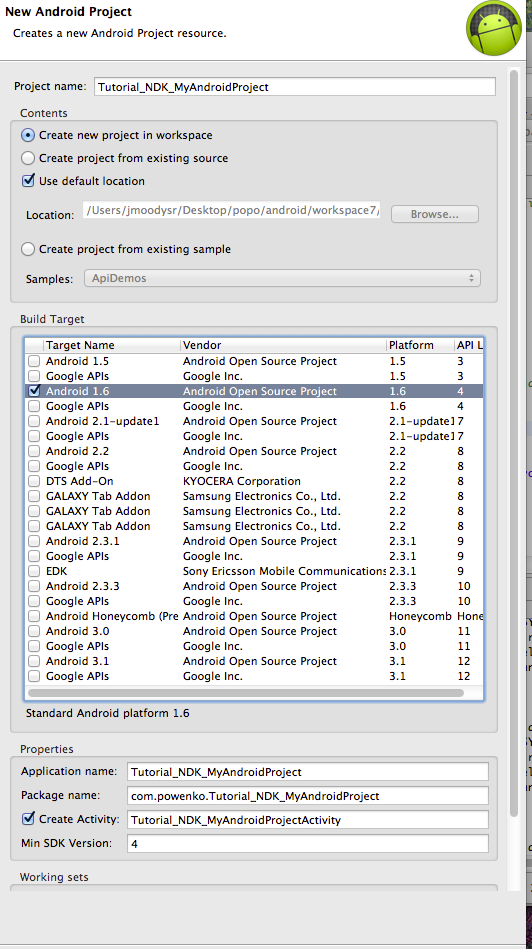Check the Android 3.0 target checkbox
532x949 pixels.
coord(34,631)
